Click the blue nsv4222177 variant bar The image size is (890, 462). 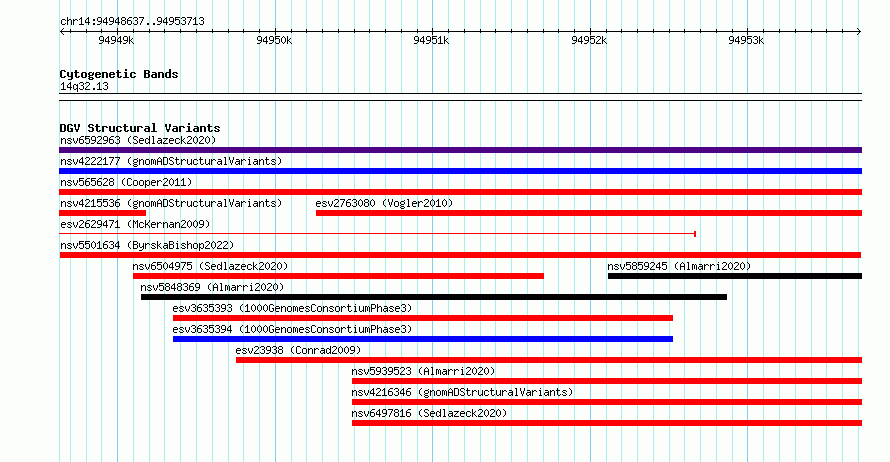(x=460, y=171)
